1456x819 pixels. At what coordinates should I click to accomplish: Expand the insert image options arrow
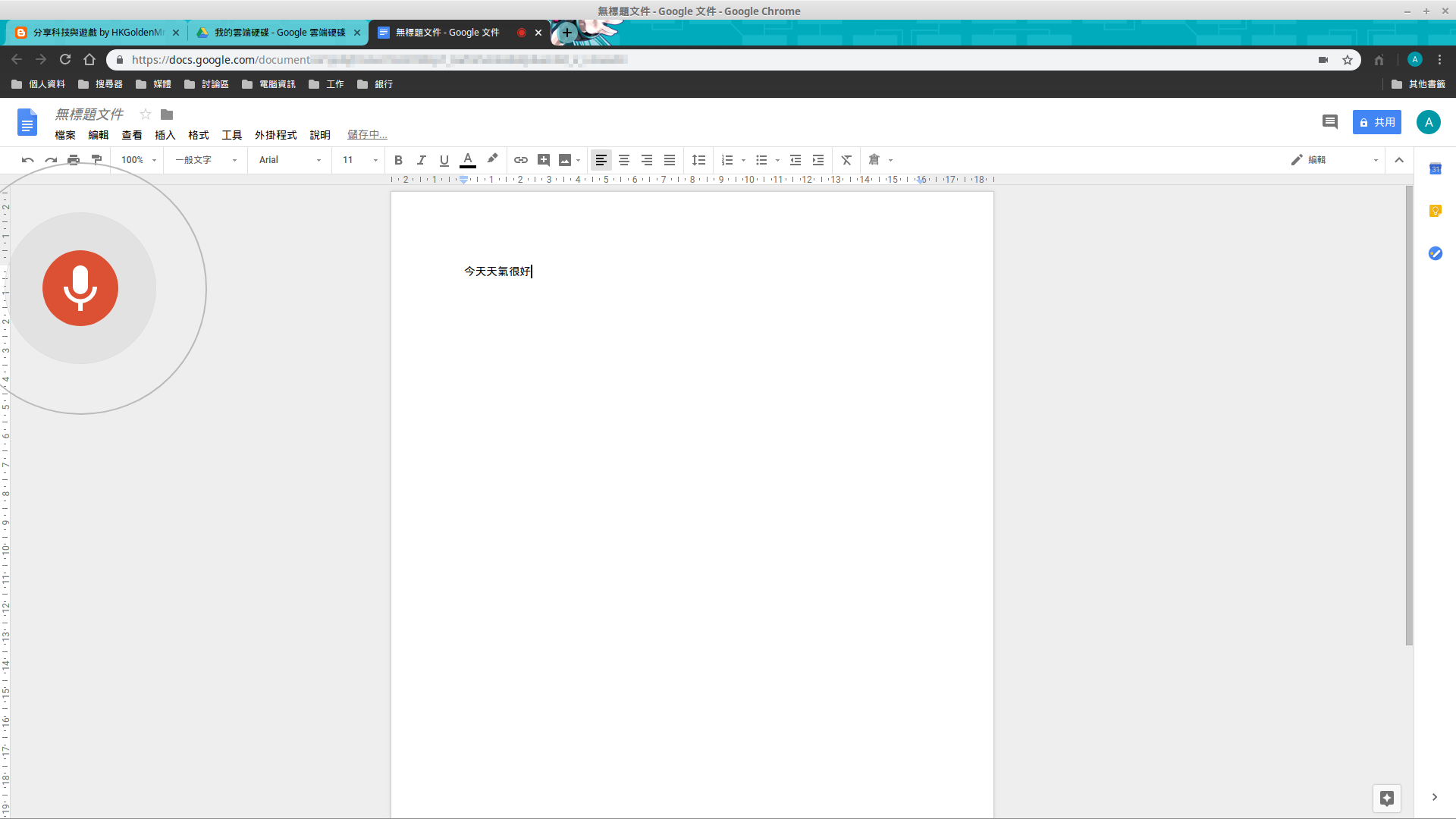[579, 160]
